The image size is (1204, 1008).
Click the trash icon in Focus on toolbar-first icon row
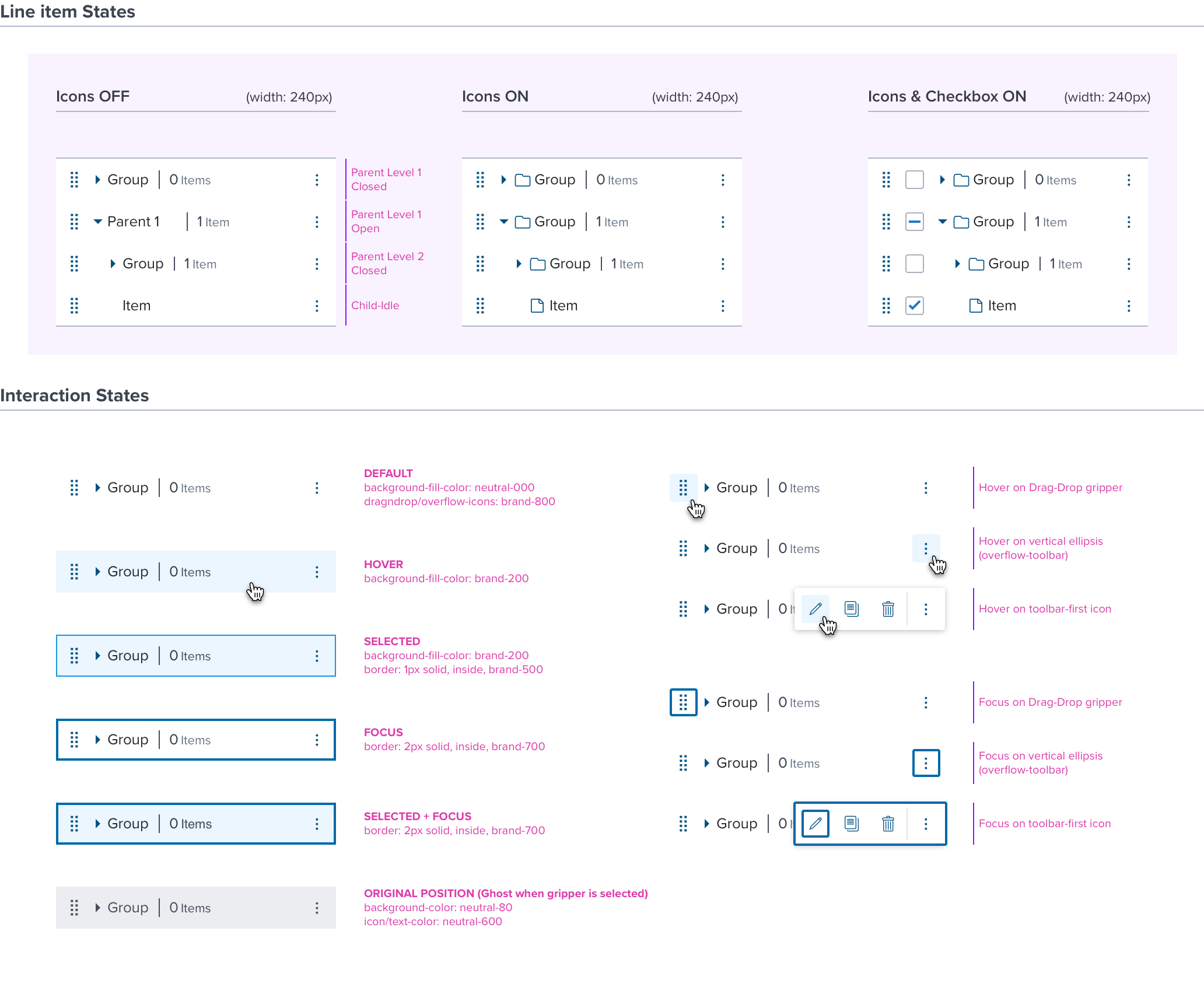[x=888, y=824]
